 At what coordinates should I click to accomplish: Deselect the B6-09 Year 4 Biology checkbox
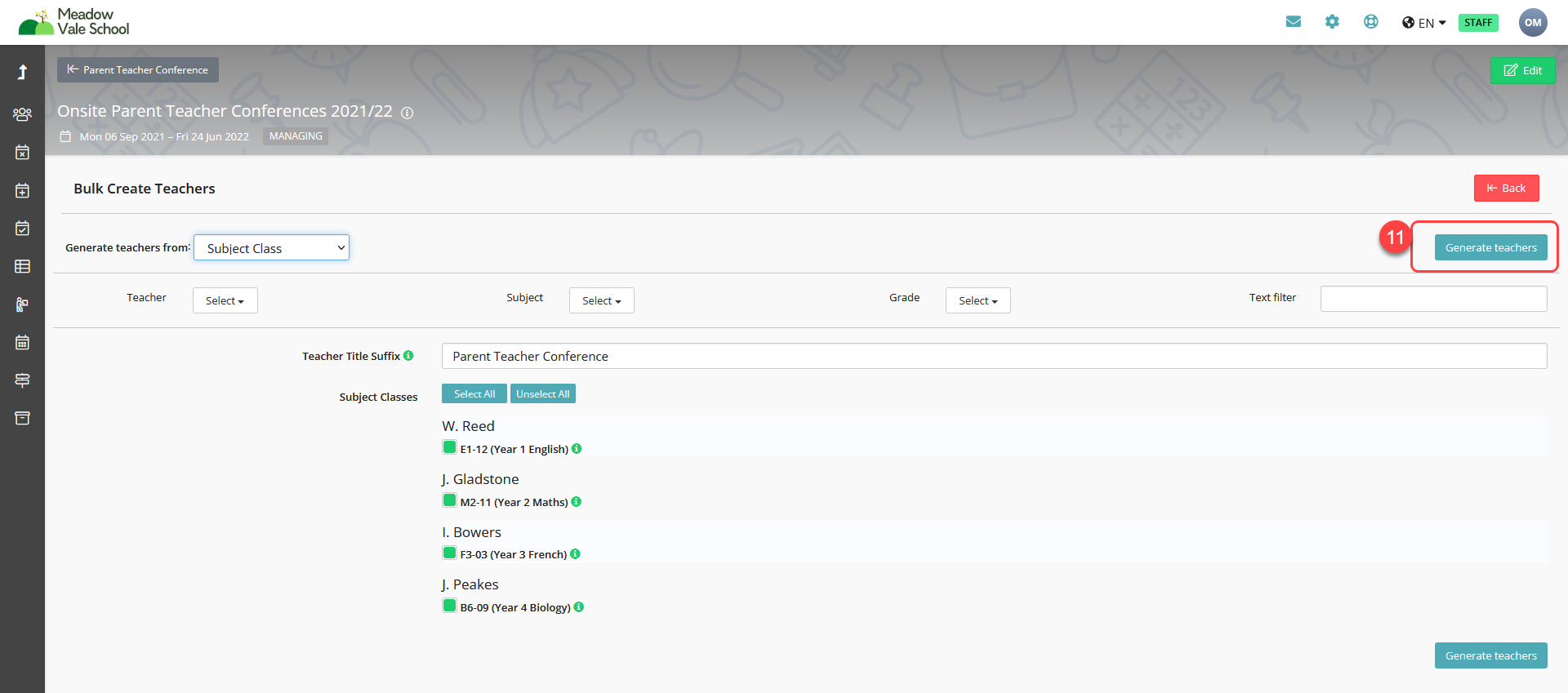pos(449,606)
